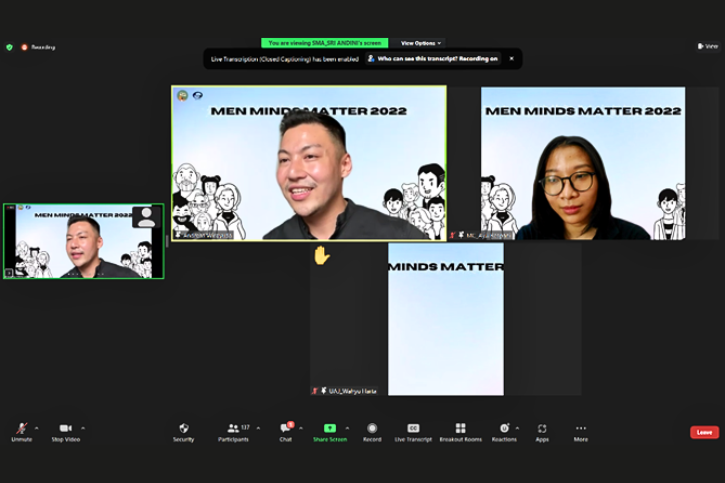Click the Recording indicator
This screenshot has width=725, height=483.
tap(38, 47)
